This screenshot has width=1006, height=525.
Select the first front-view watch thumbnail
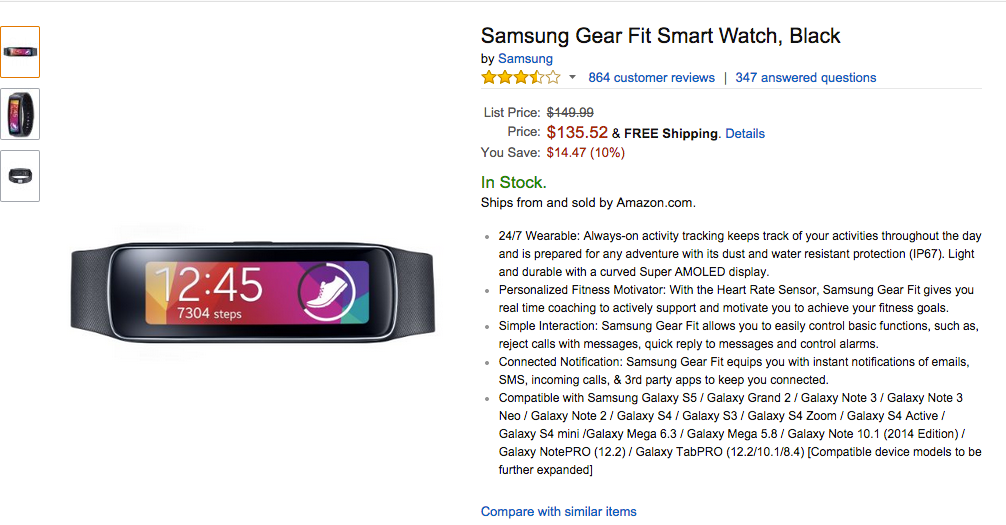(20, 52)
